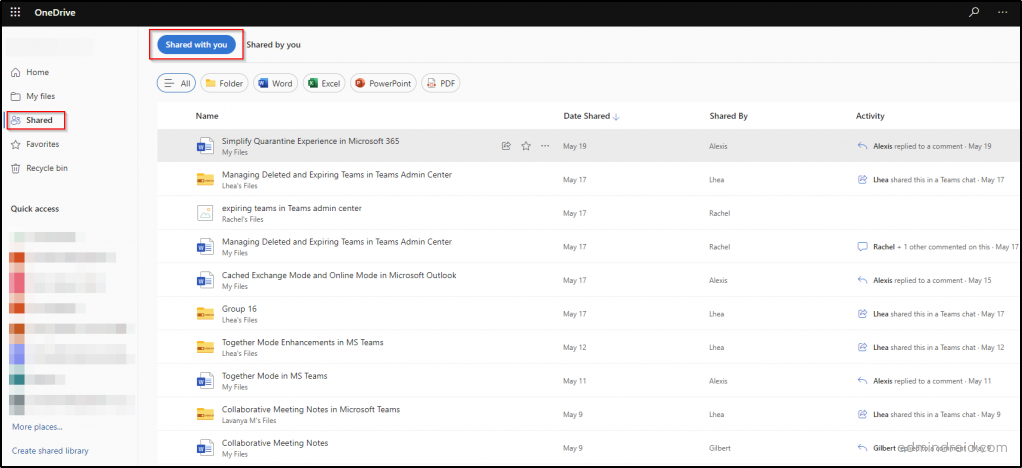Viewport: 1022px width, 468px height.
Task: Click Lavanya M's Files location text
Action: [248, 420]
